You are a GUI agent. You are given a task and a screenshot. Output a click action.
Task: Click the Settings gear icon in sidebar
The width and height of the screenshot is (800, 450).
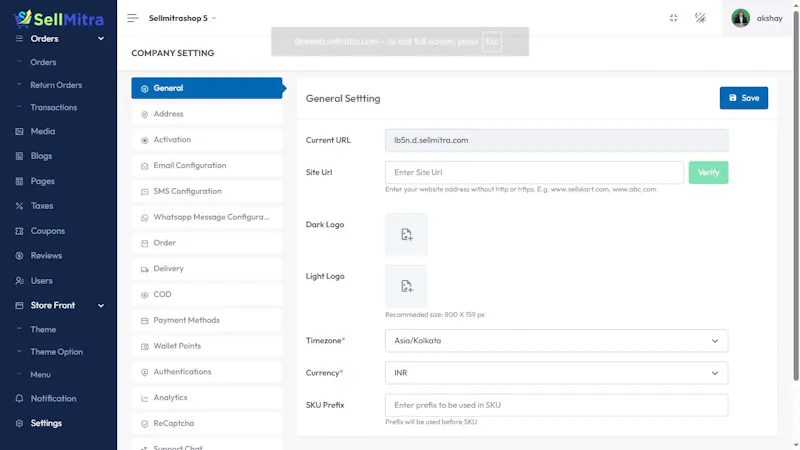(x=19, y=423)
